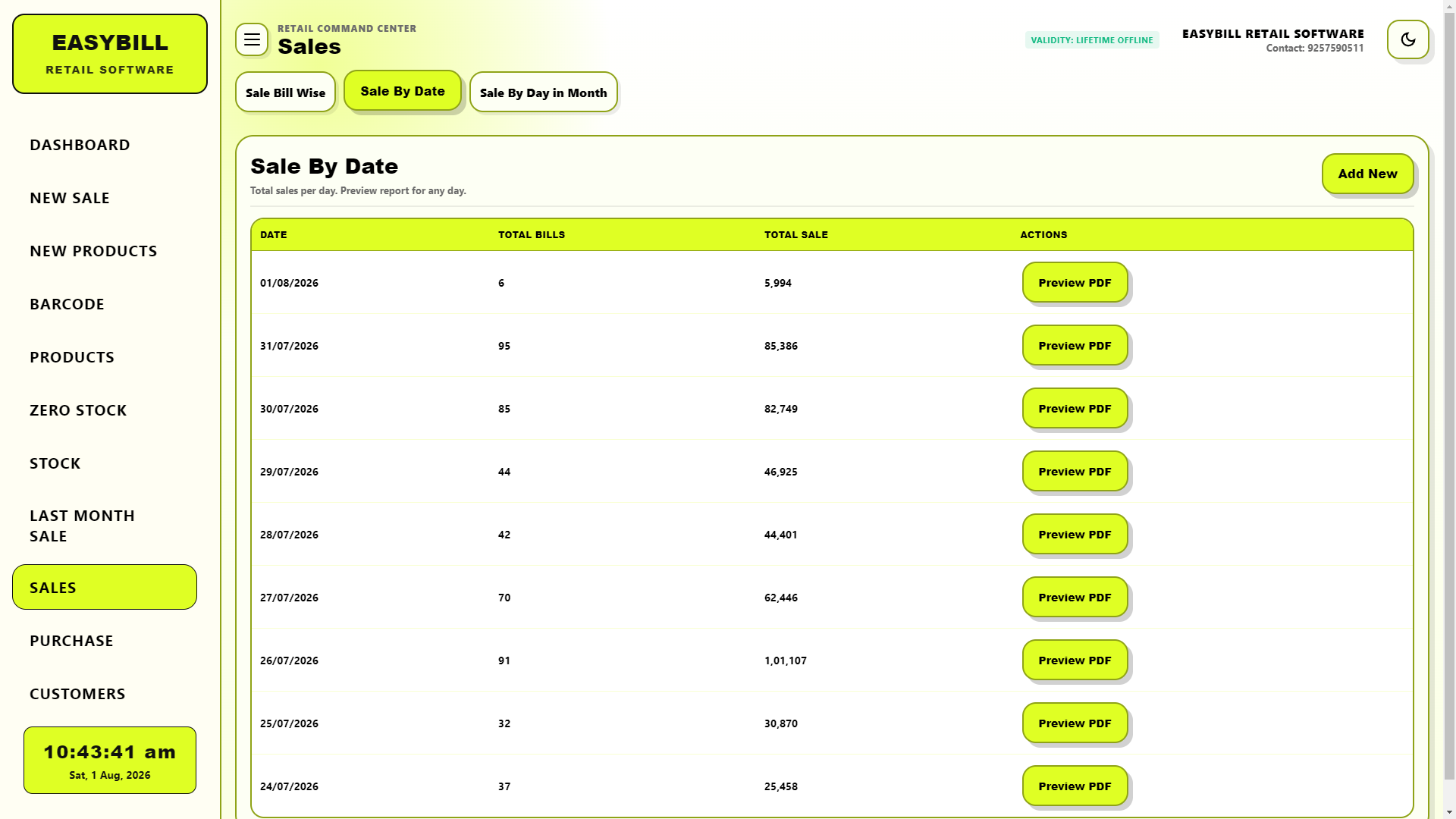The image size is (1456, 819).
Task: Preview PDF for 24/07/2026 sales
Action: (x=1075, y=786)
